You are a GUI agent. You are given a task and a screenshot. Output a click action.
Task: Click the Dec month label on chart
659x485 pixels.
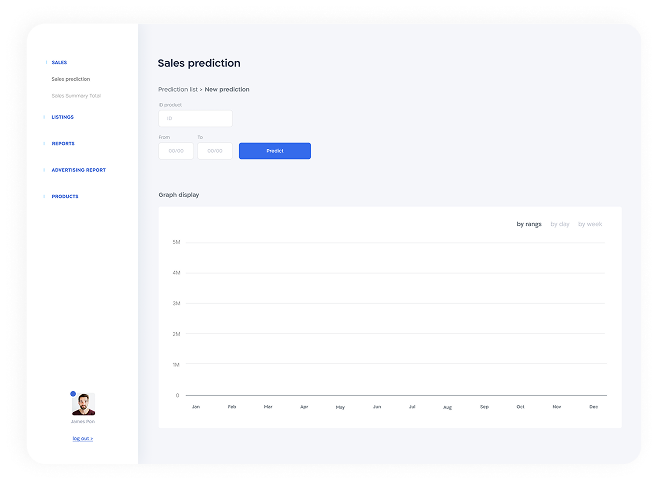pyautogui.click(x=593, y=407)
